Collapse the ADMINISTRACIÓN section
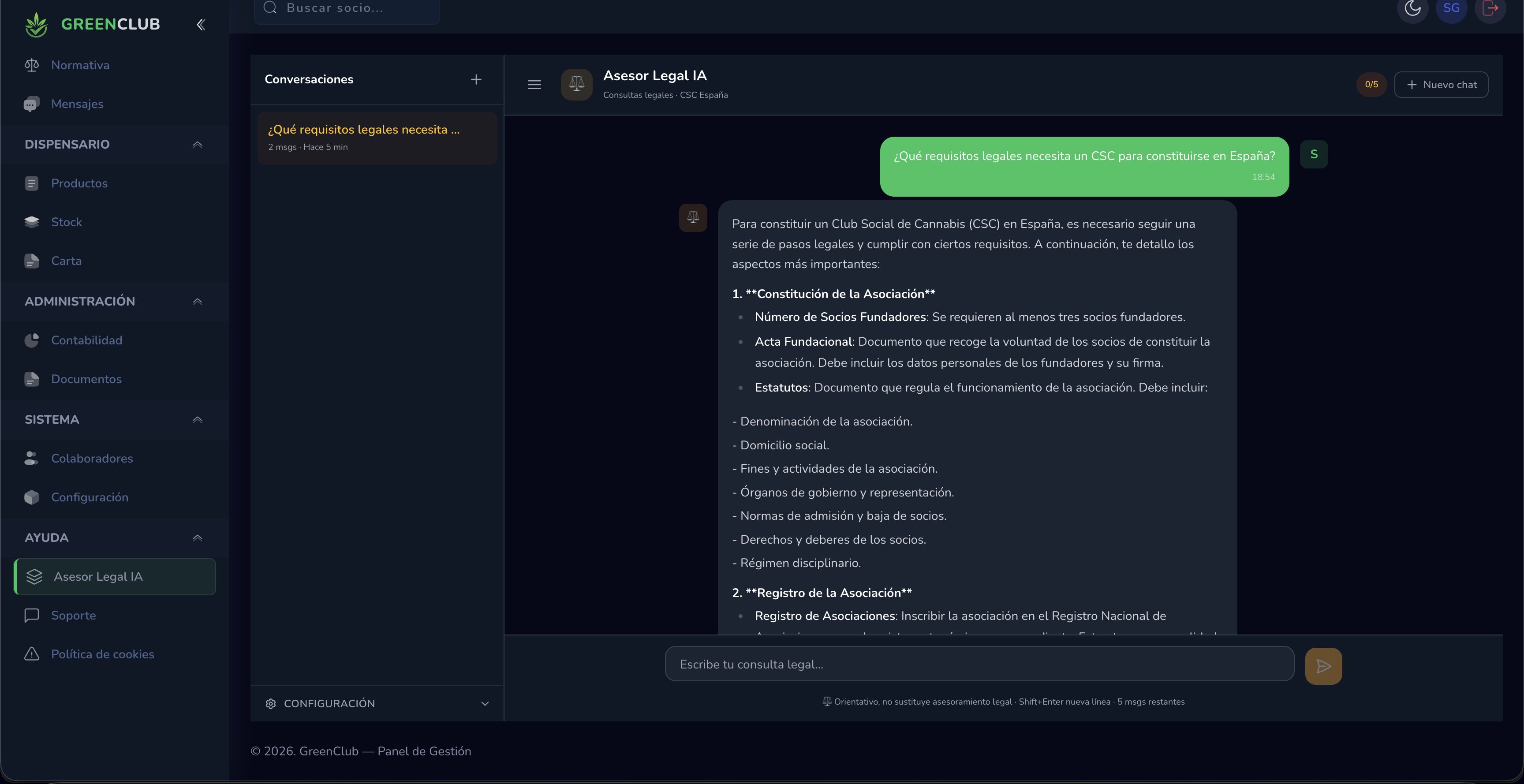 click(x=197, y=301)
